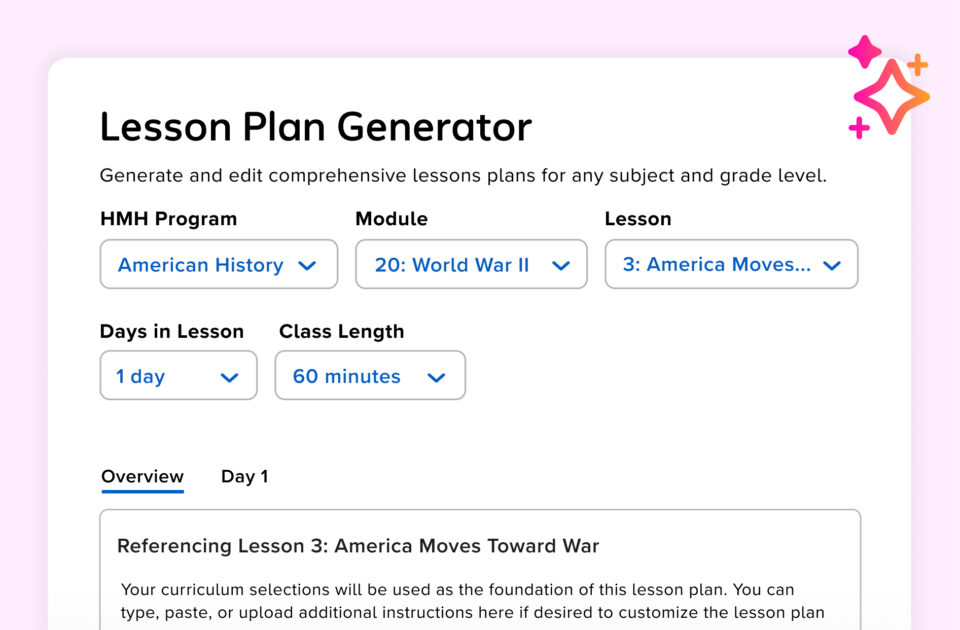This screenshot has width=960, height=630.
Task: Click the chevron beside 60 minutes
Action: (436, 375)
